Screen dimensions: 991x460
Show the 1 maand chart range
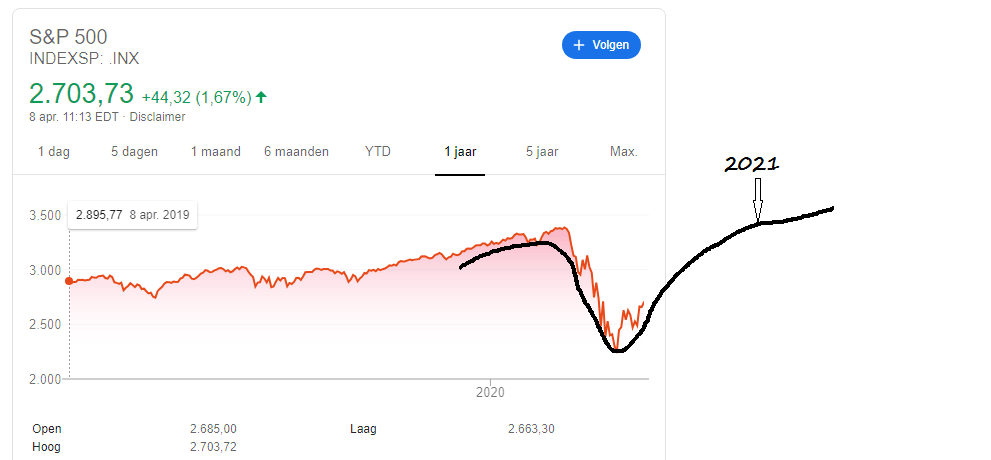(216, 152)
